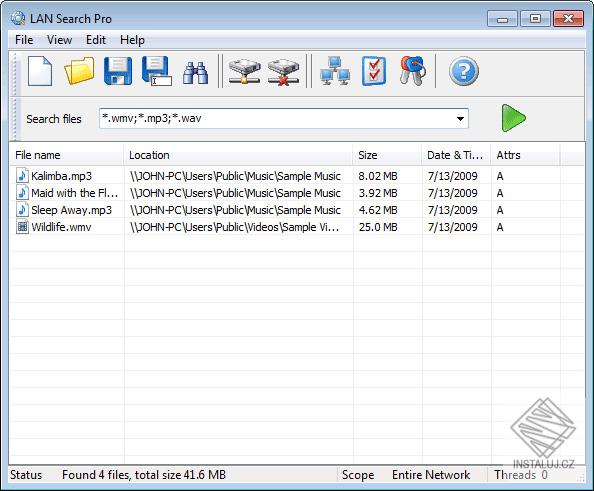Screen dimensions: 594x491
Task: Open the keys passwords icon
Action: (x=413, y=71)
